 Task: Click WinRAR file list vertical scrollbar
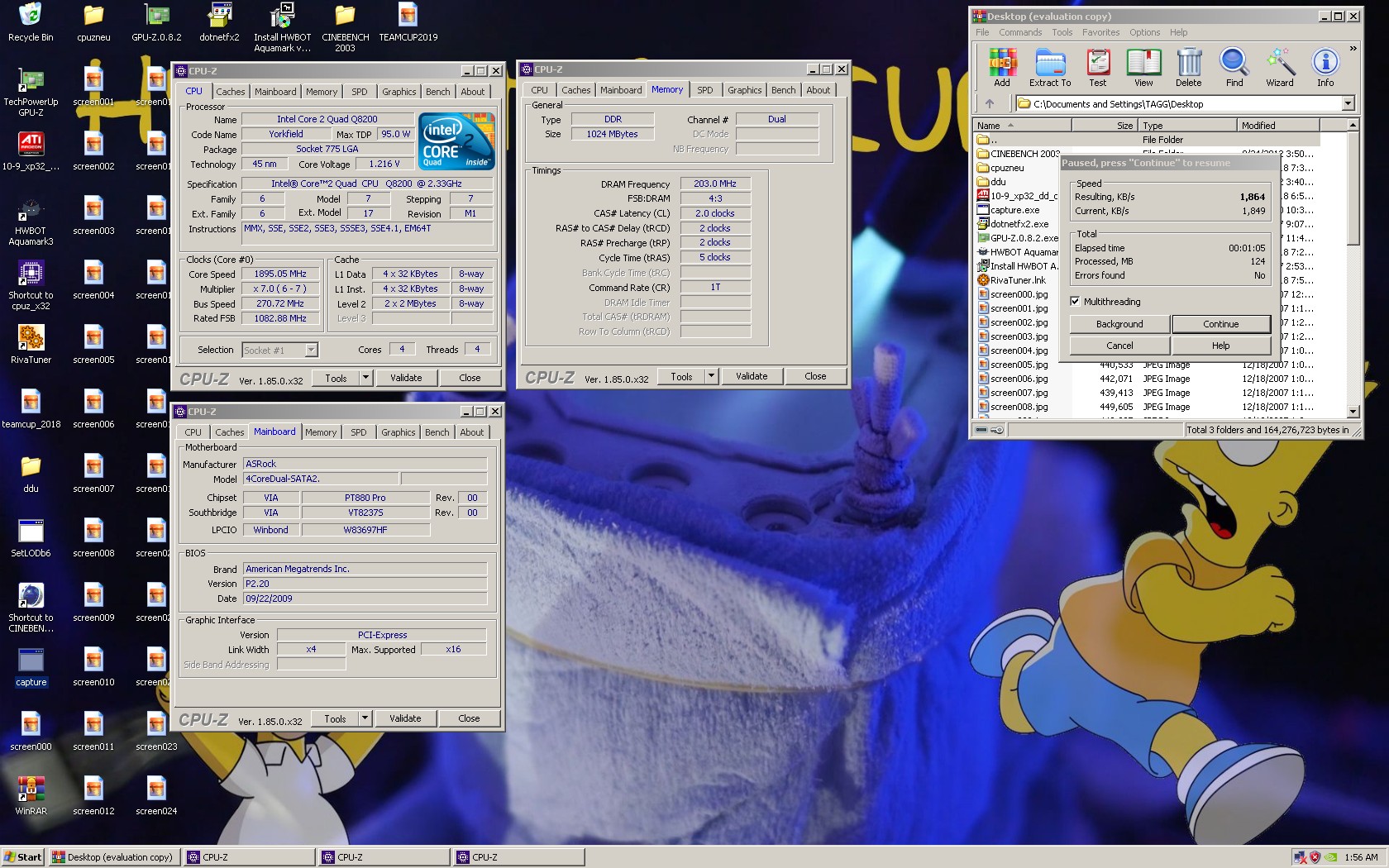click(1353, 188)
